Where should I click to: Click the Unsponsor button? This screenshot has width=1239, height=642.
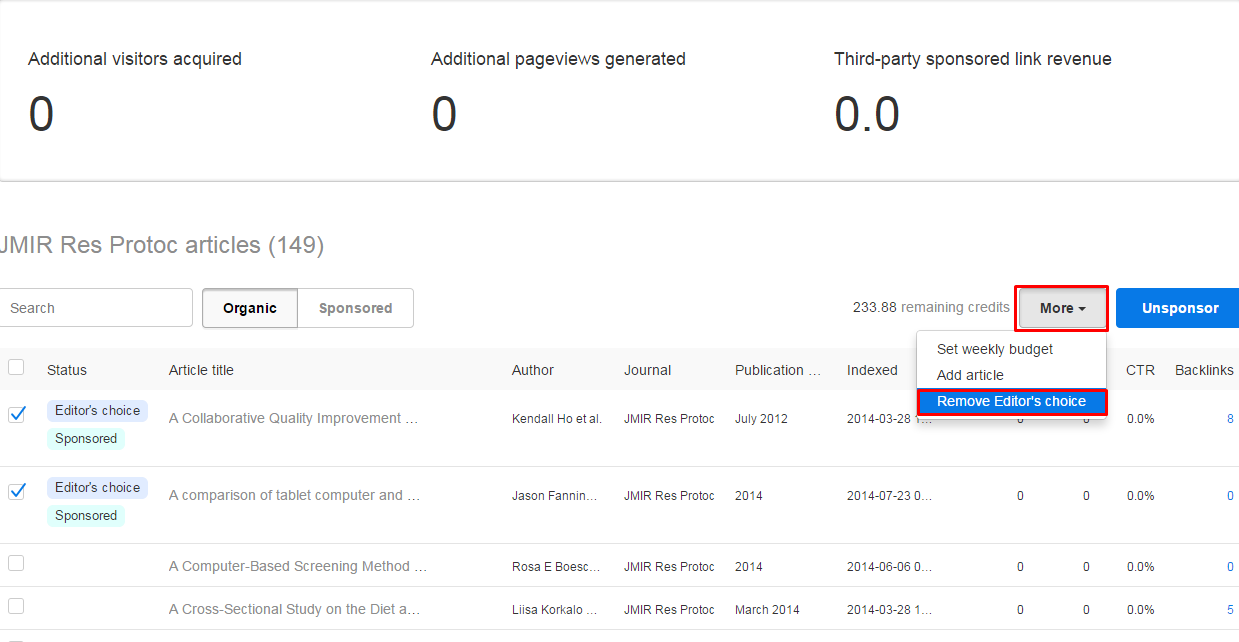[x=1179, y=308]
